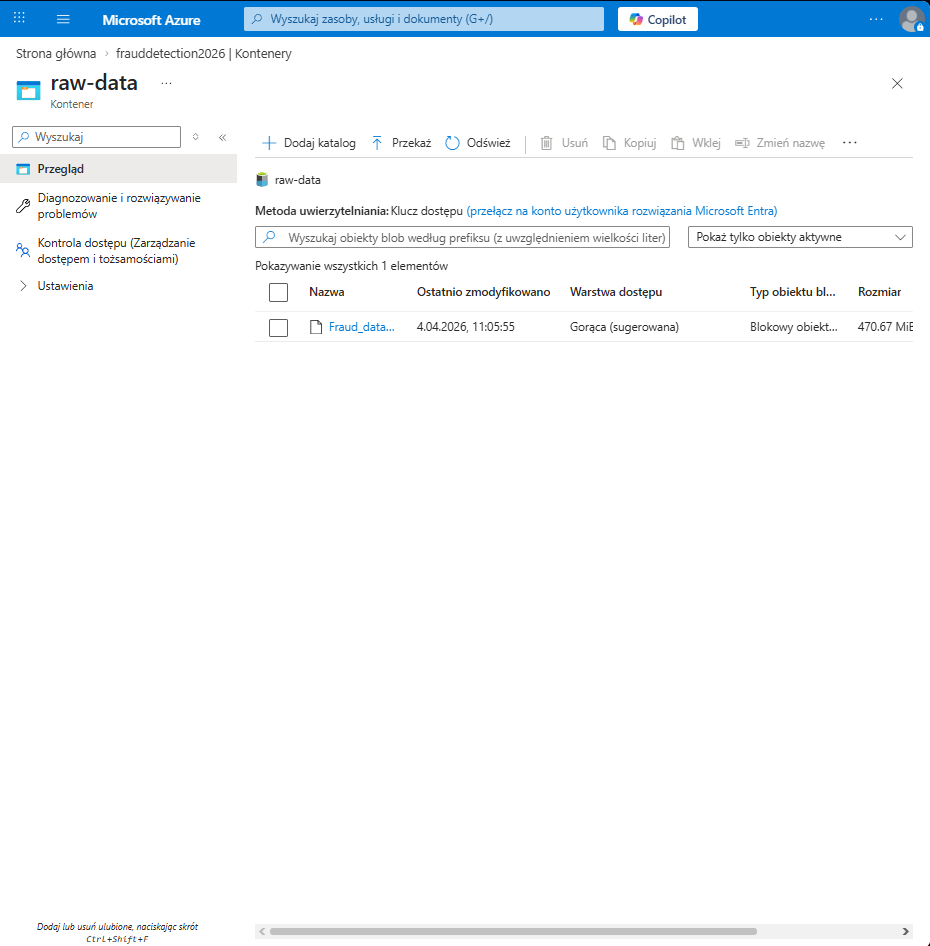Viewport: 930px width, 946px height.
Task: Select the Fraud_data row checkbox
Action: pos(278,328)
